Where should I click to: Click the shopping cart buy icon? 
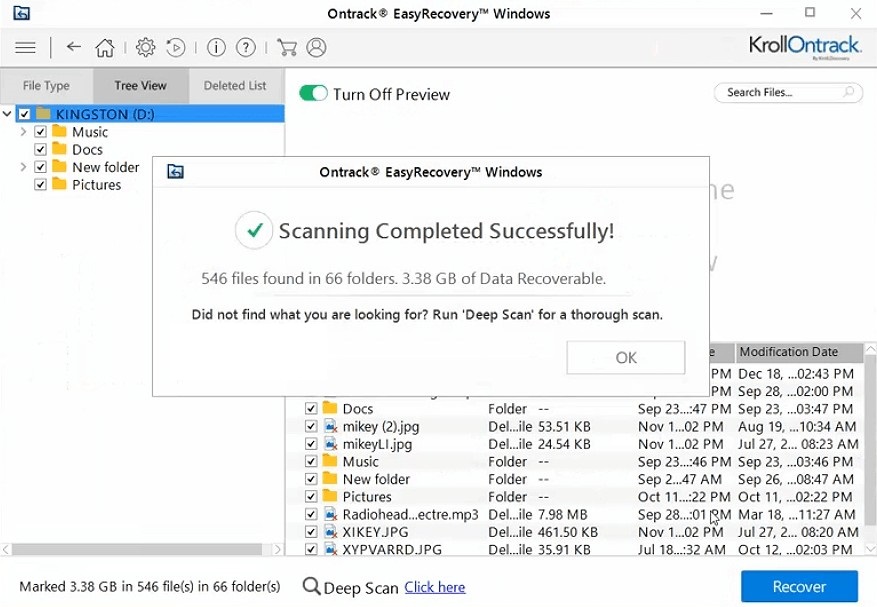tap(287, 48)
